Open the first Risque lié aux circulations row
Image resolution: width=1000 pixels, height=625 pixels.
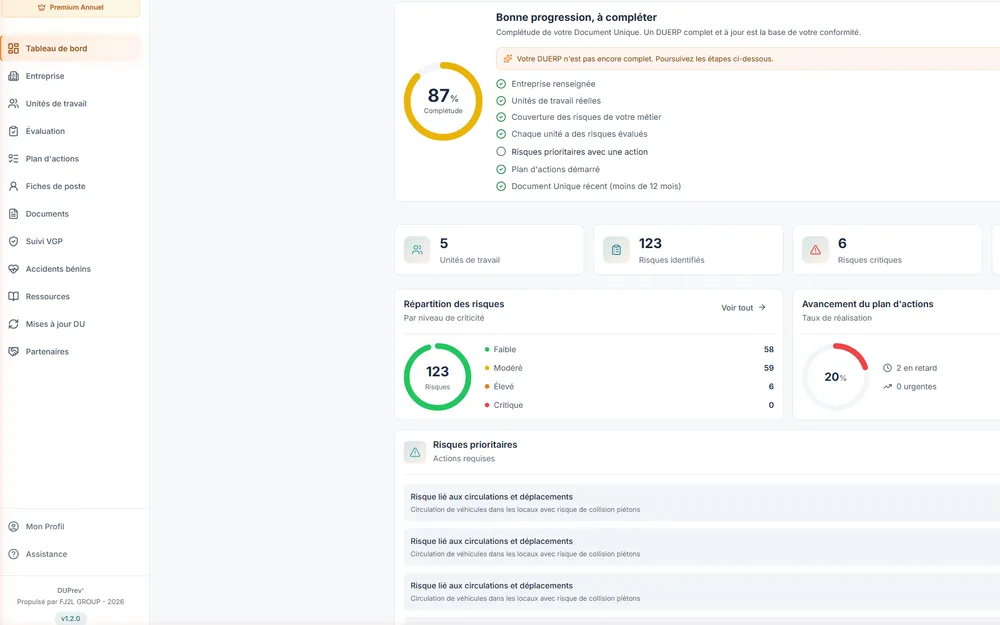(702, 503)
